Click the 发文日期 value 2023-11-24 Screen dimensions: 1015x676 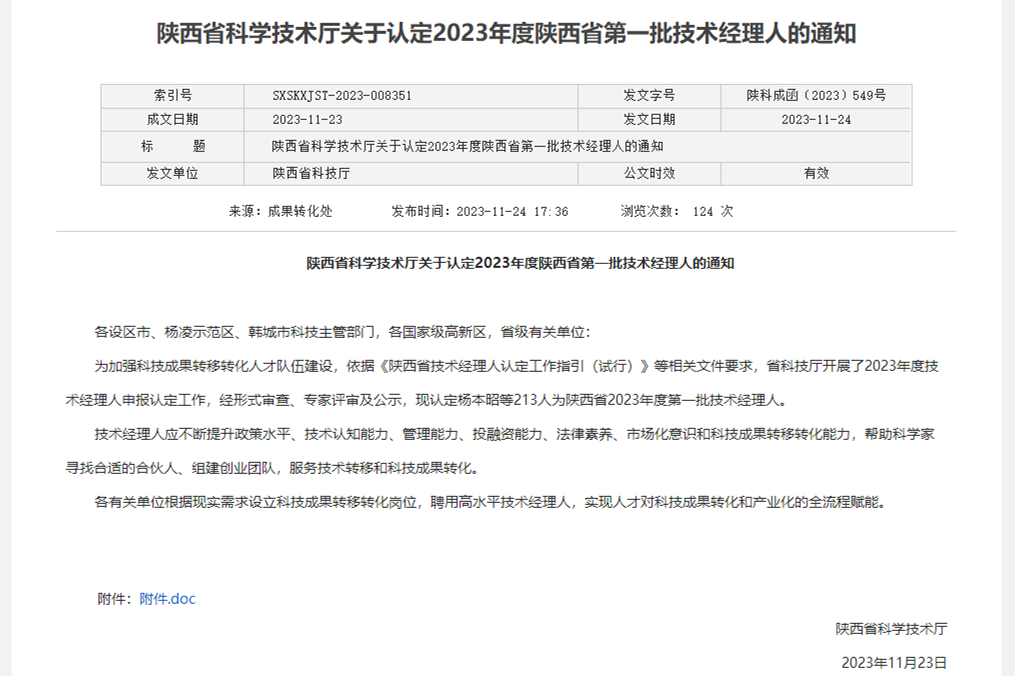(x=816, y=120)
